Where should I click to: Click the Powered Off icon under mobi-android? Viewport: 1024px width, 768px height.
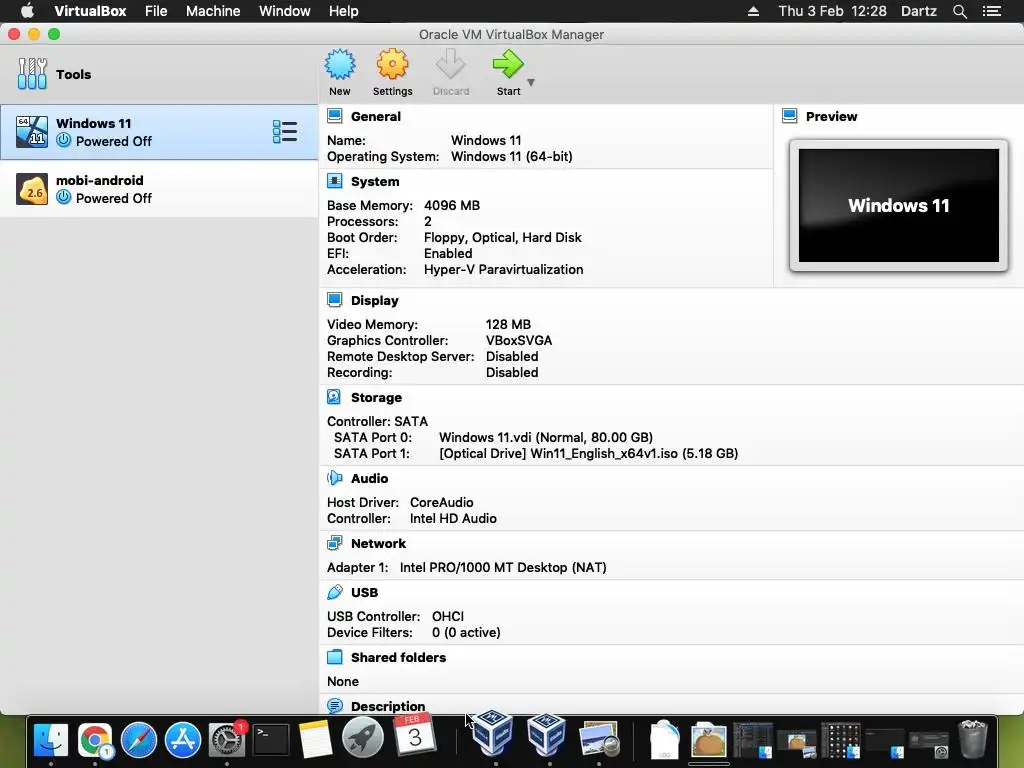point(63,197)
